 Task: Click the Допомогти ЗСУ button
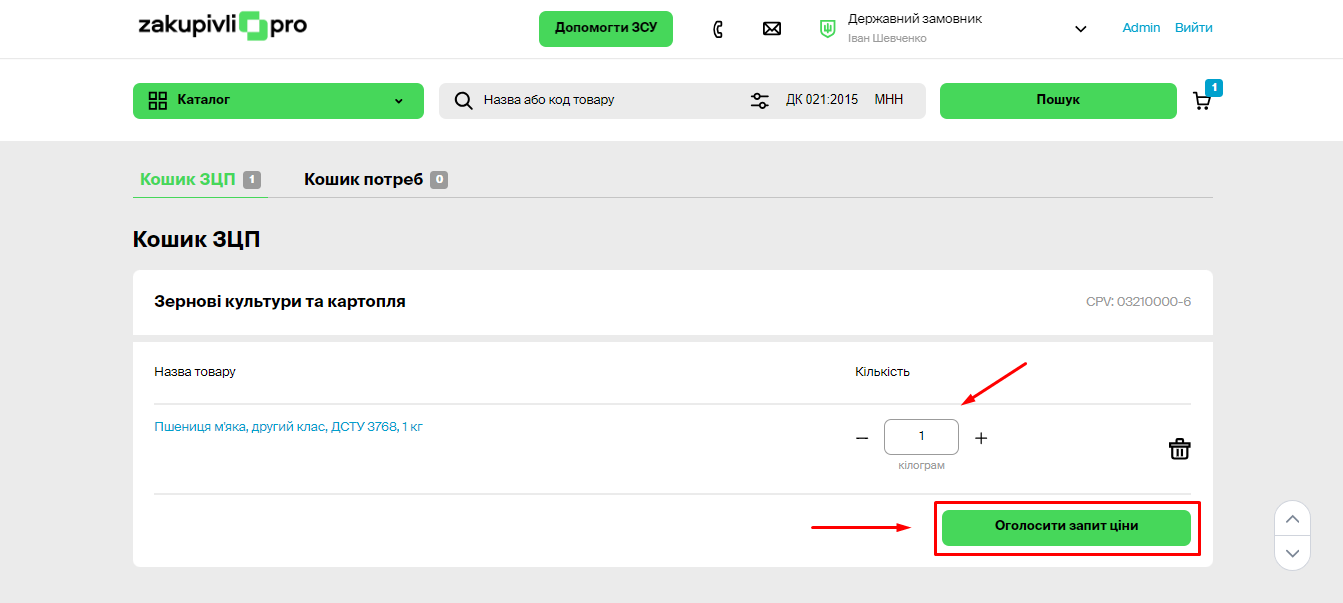(605, 28)
